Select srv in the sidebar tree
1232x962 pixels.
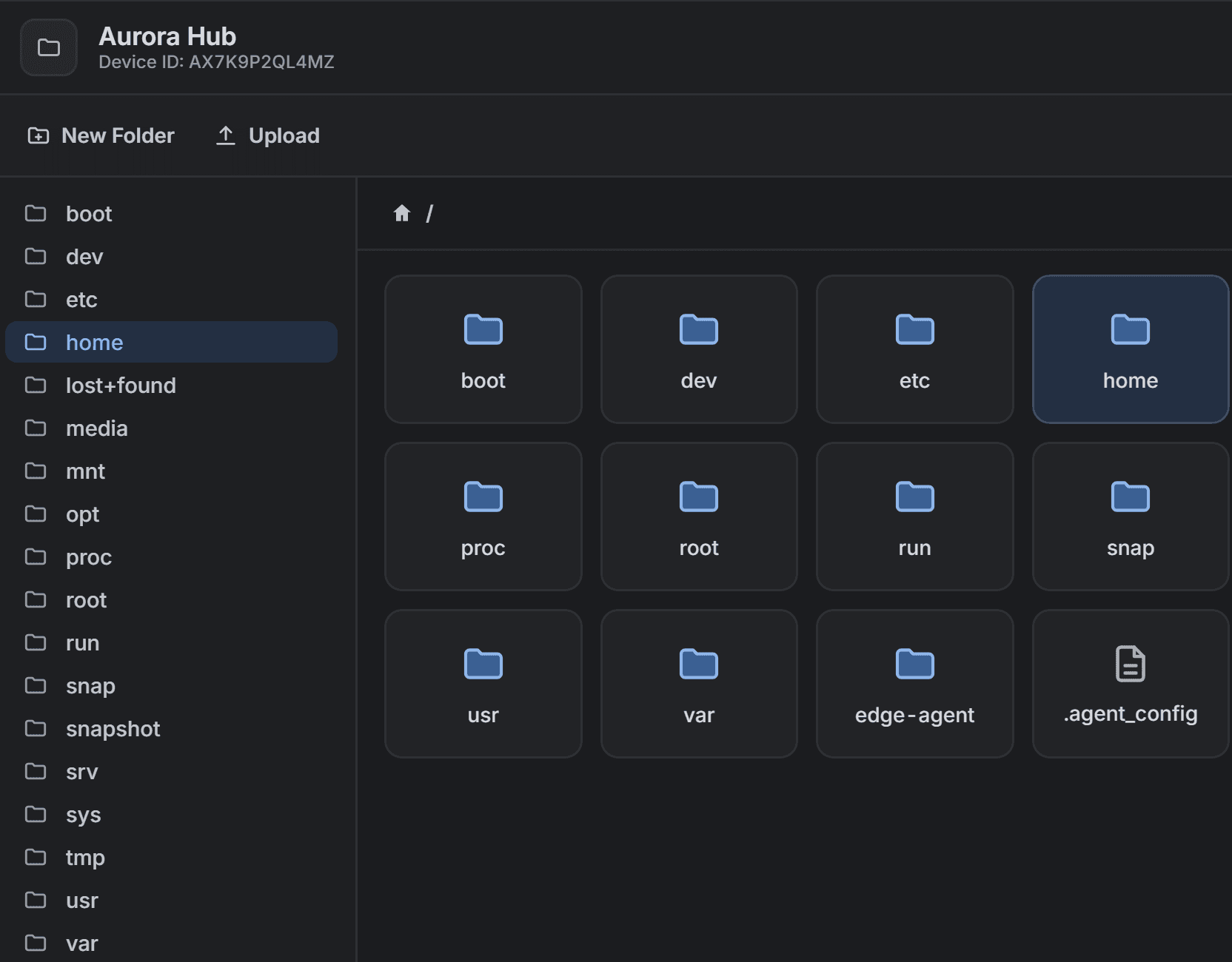click(x=172, y=772)
